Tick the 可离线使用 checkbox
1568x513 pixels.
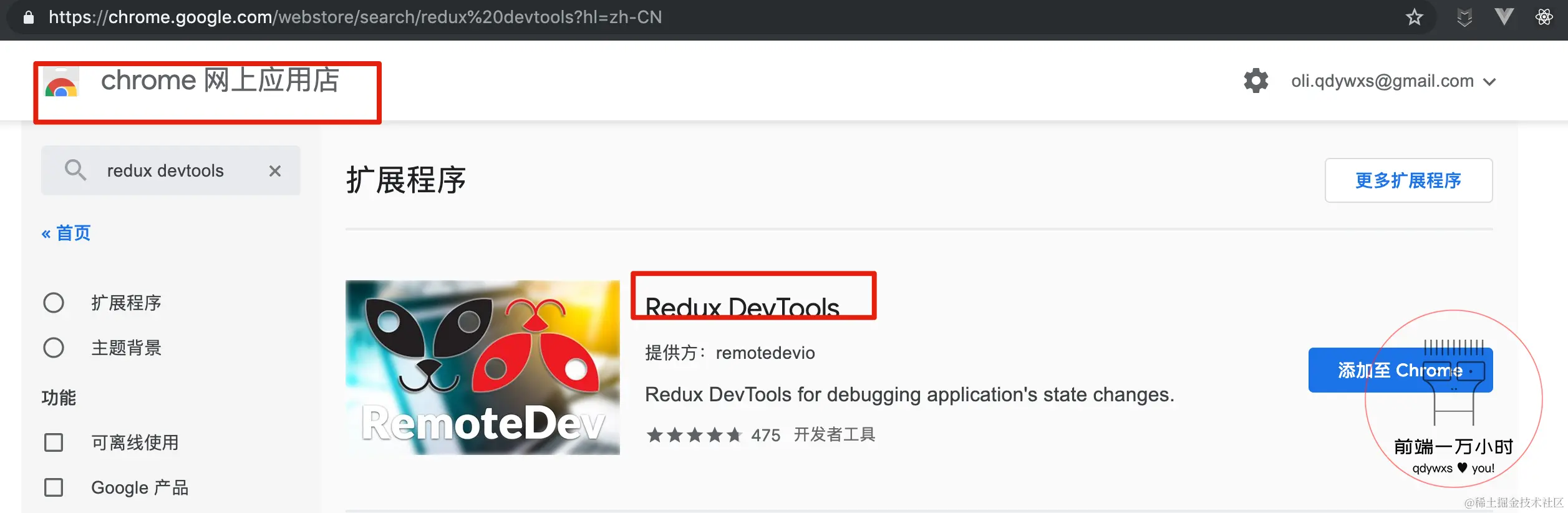[54, 442]
